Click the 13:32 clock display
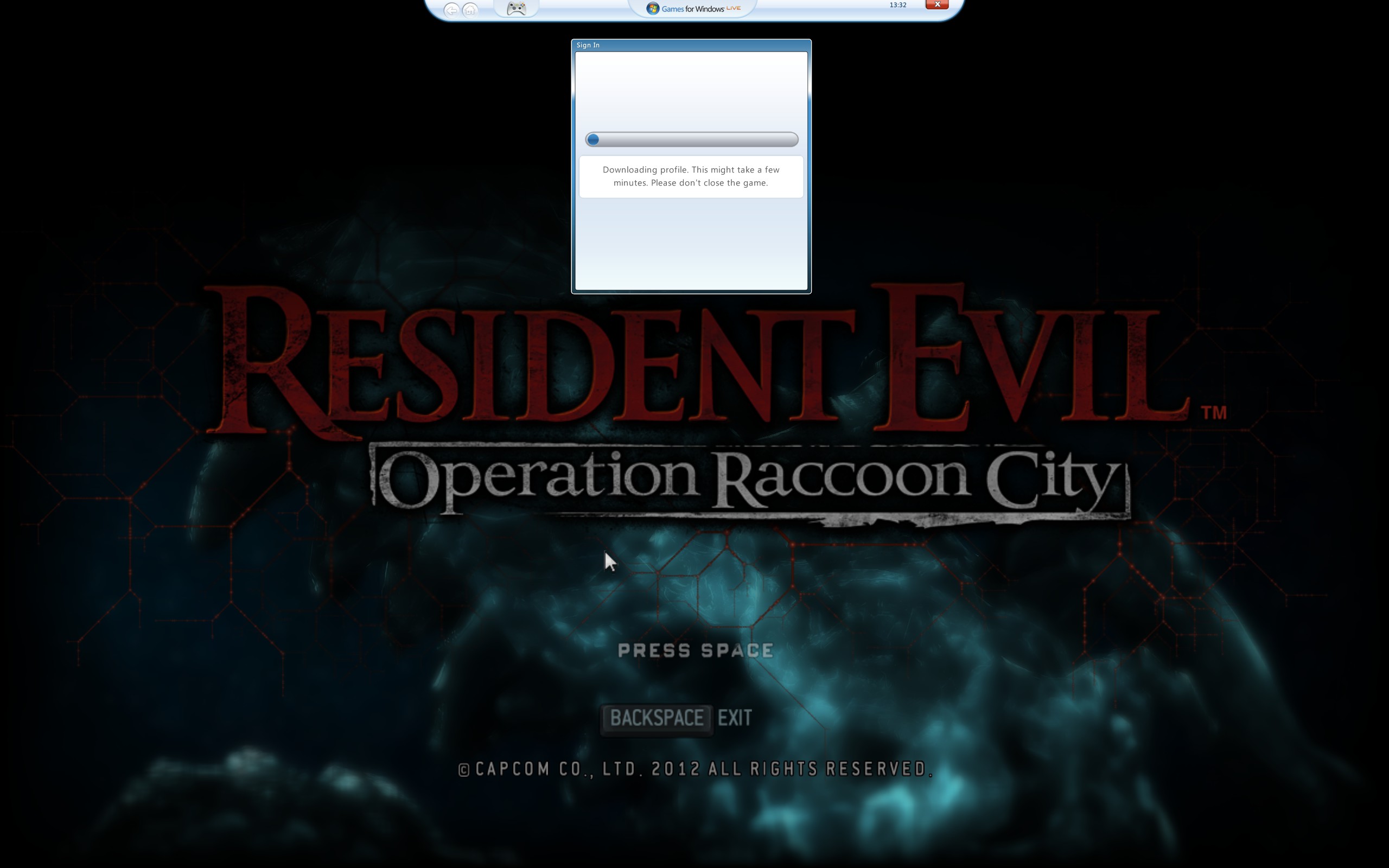Viewport: 1389px width, 868px height. [x=897, y=5]
